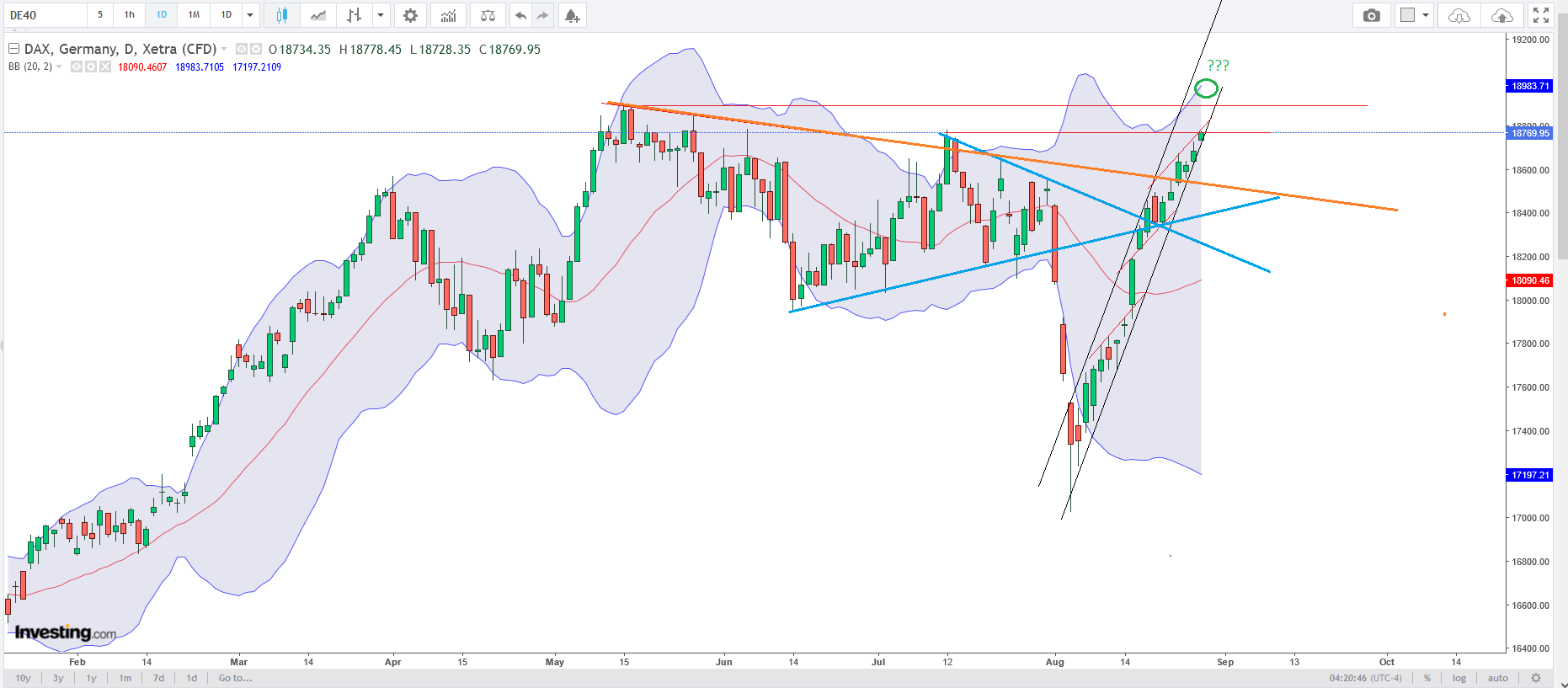The image size is (1568, 688).
Task: Click the DAX, Germany, D, Xetra (CFD) title
Action: pyautogui.click(x=120, y=49)
